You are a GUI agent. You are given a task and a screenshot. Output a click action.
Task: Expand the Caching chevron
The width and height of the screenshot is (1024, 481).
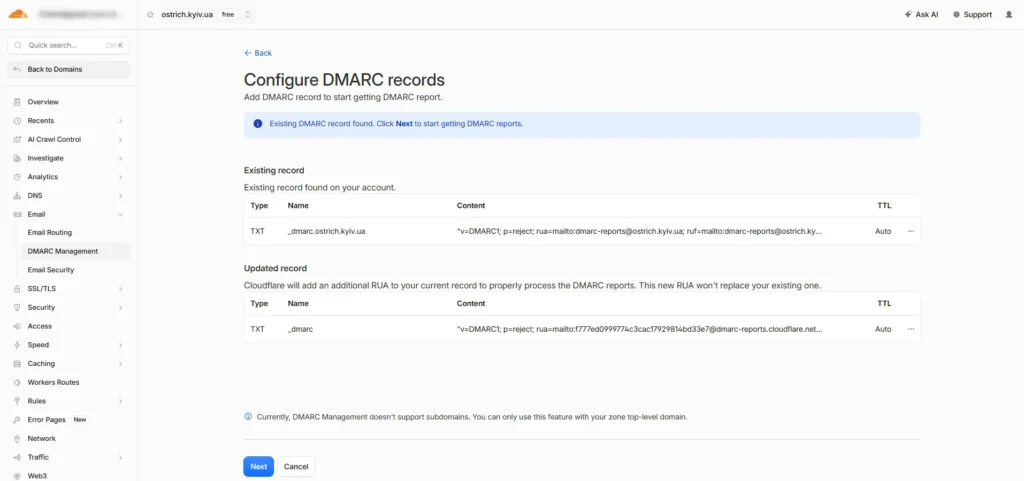pyautogui.click(x=120, y=364)
